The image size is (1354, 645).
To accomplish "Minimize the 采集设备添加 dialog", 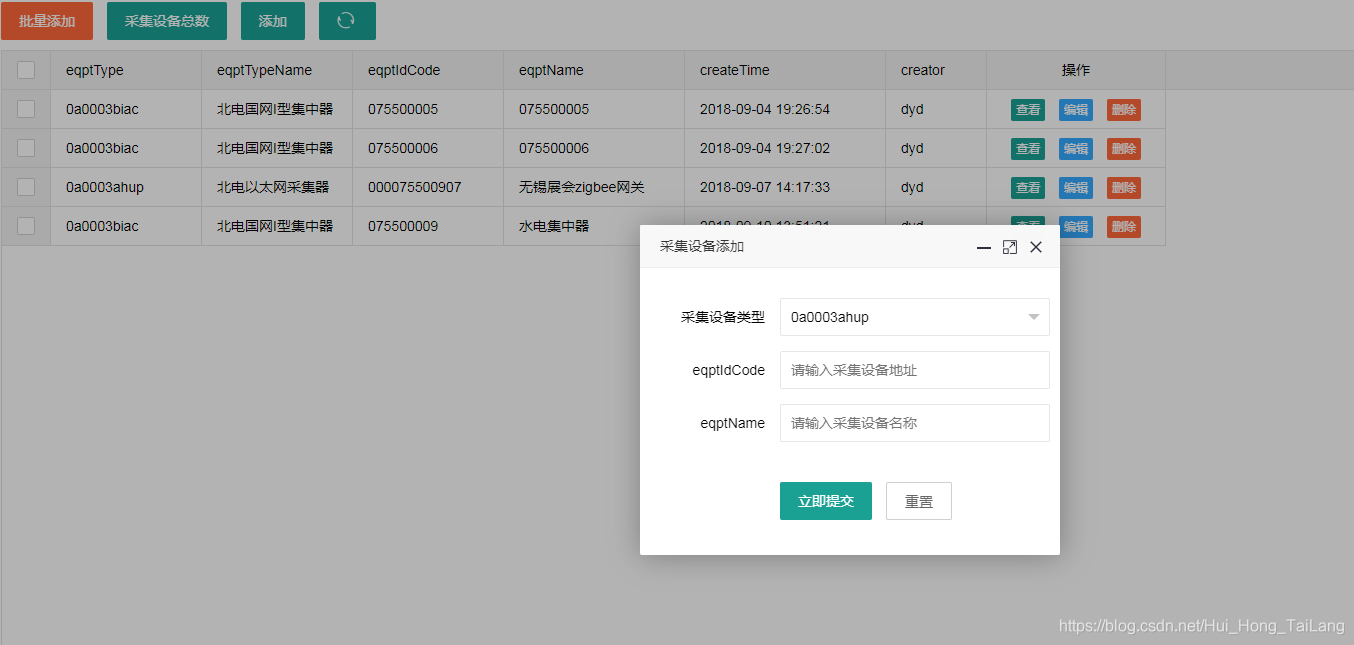I will (x=984, y=247).
